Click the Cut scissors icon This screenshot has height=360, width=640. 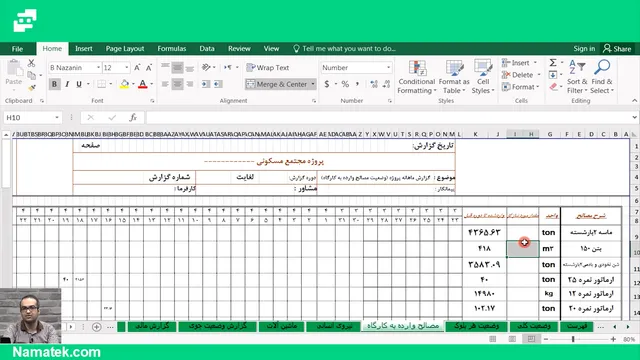31,63
